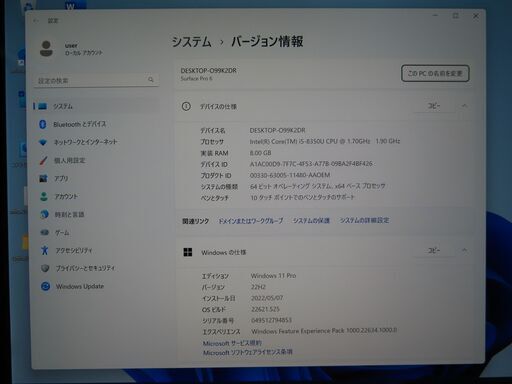Viewport: 512px width, 384px height.
Task: Collapse the デバイスの仕様 section chevron
Action: 464,106
